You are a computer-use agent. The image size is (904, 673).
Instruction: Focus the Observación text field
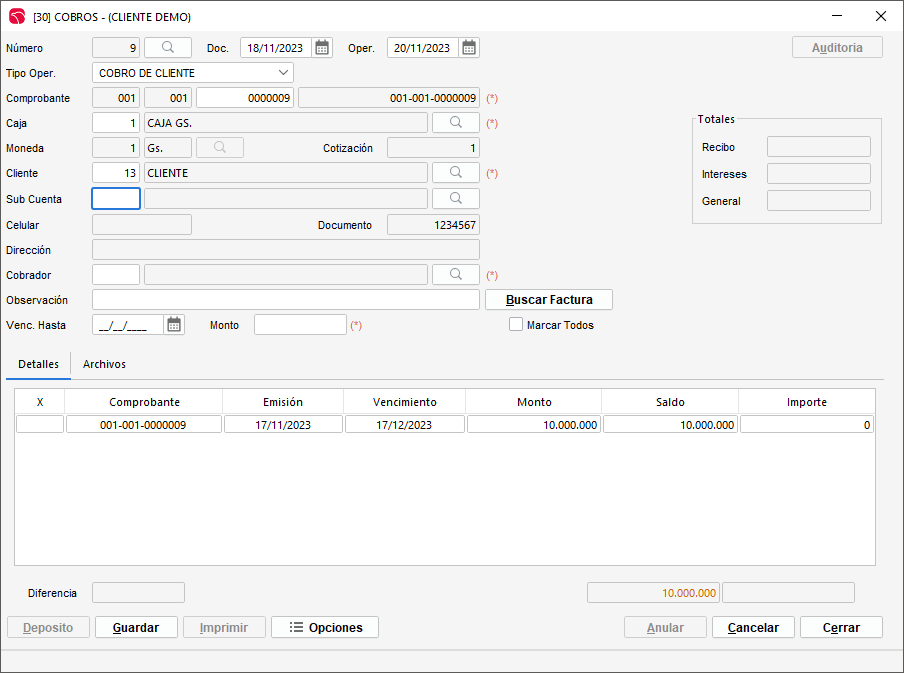click(285, 300)
